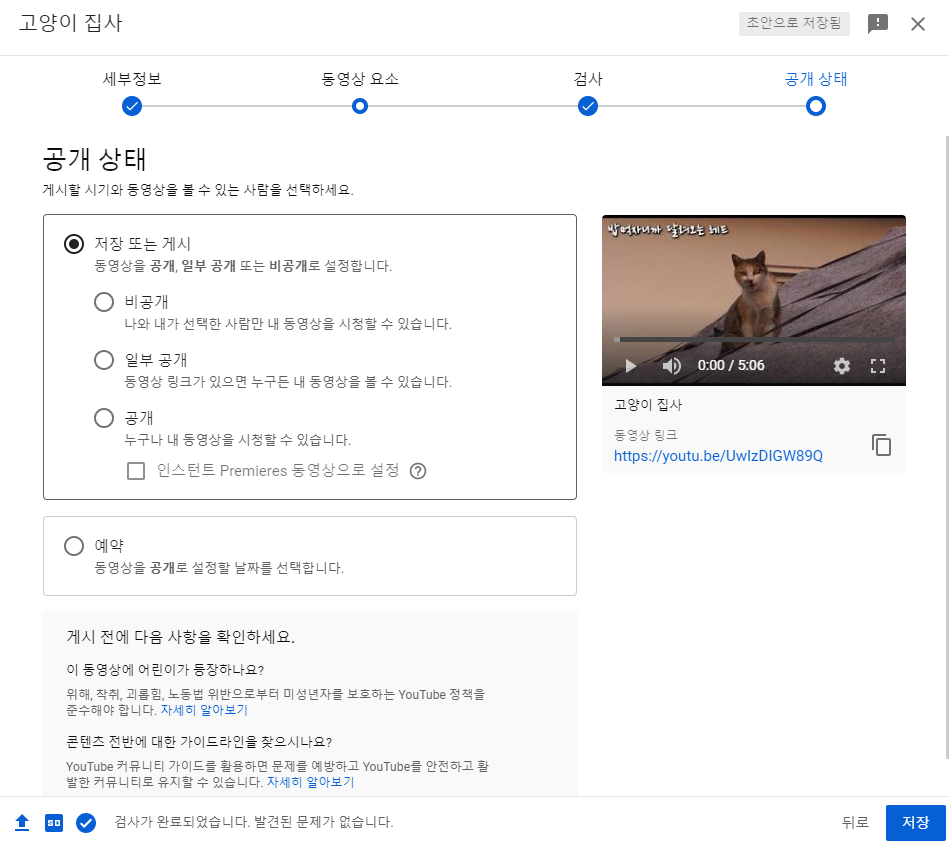Enable 인스턴트 Premieres 동영상으로 설정 checkbox
This screenshot has height=843, width=949.
pos(136,470)
